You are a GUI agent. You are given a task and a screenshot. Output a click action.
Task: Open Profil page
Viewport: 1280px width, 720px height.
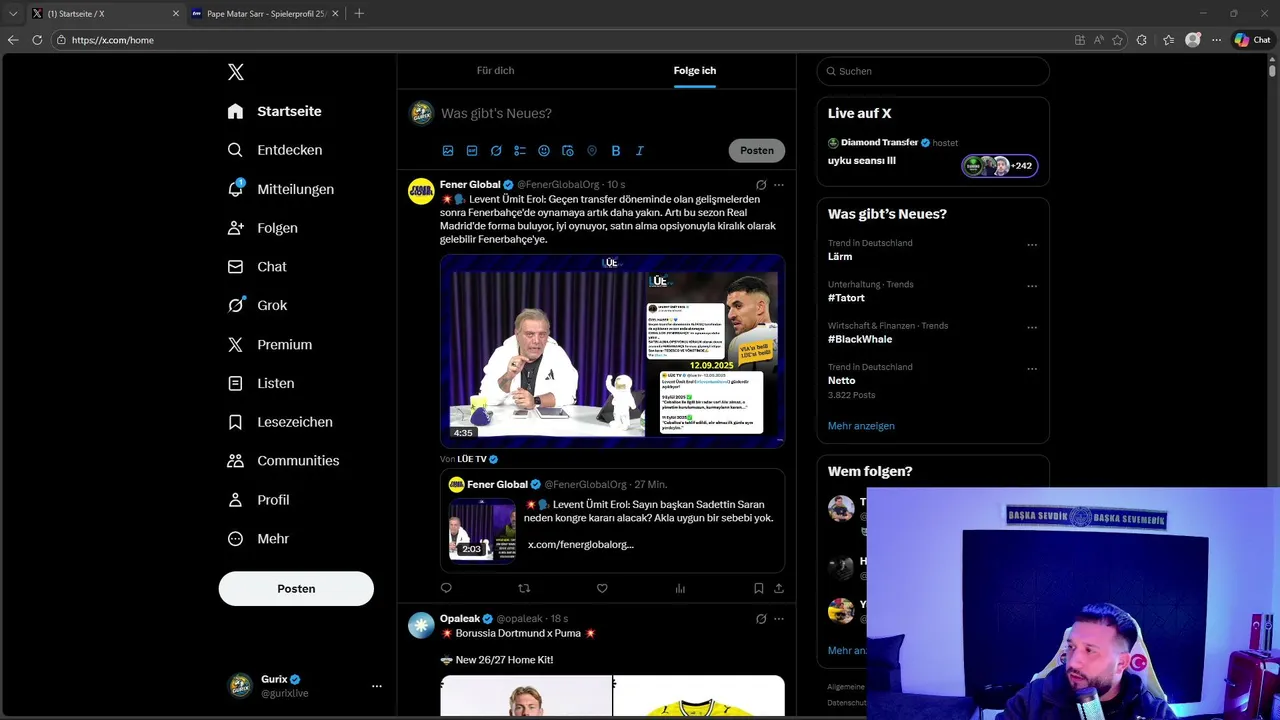coord(258,500)
